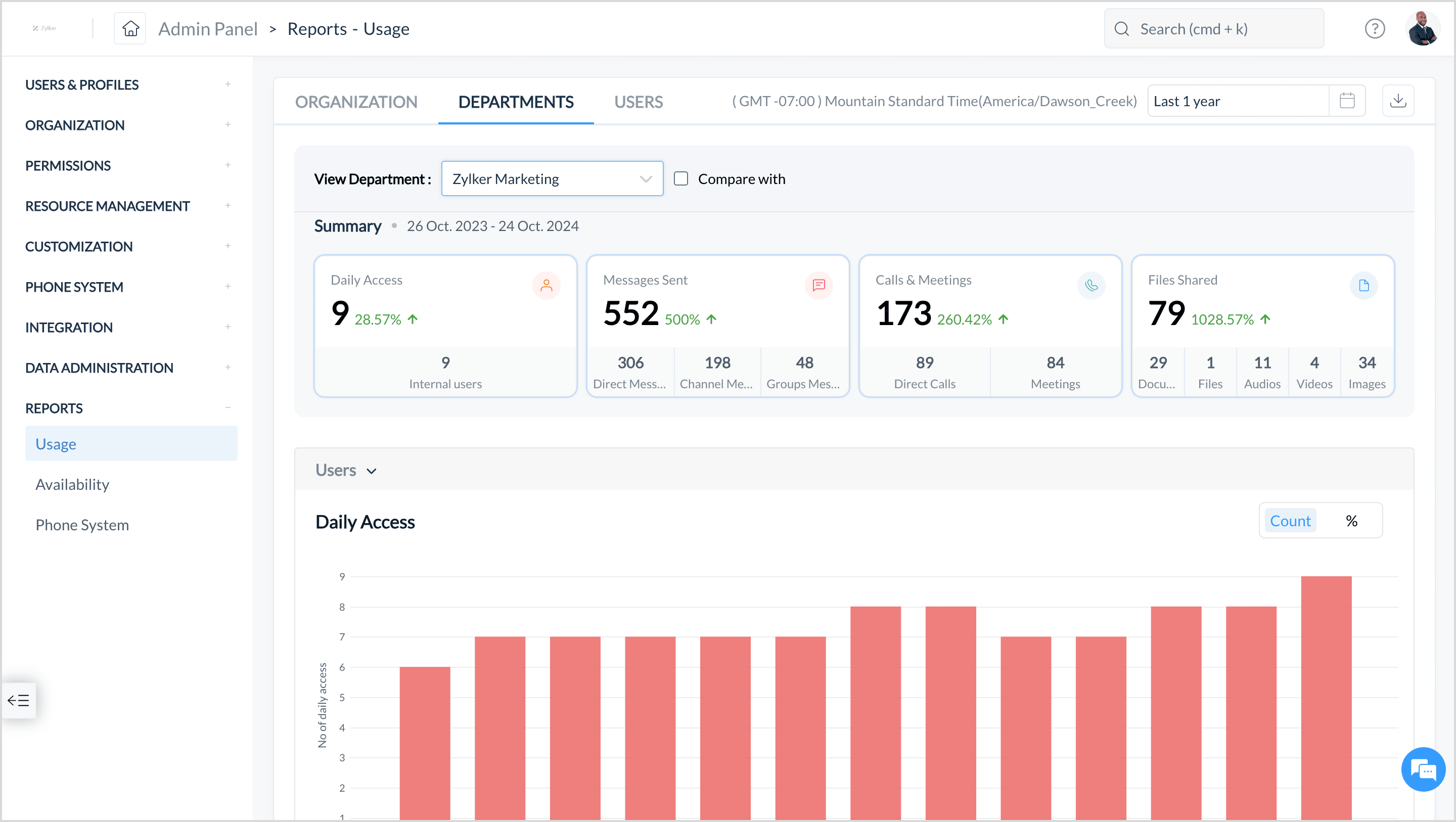Open Phone System report under Reports

tap(82, 525)
